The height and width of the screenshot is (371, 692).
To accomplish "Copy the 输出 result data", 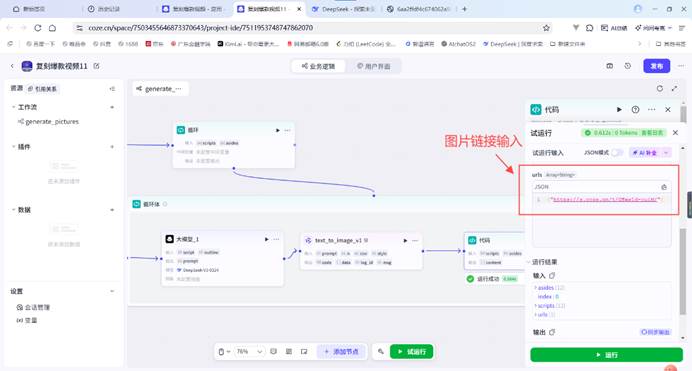I will 552,332.
